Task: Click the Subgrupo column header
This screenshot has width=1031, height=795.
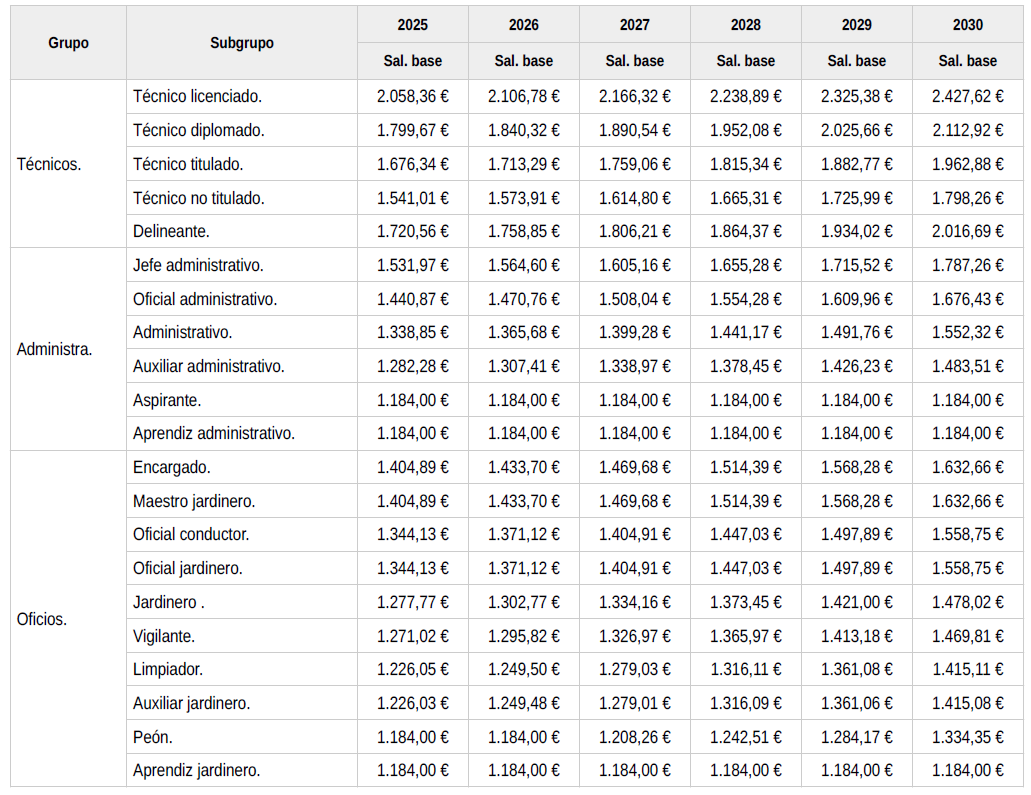Action: [x=242, y=43]
